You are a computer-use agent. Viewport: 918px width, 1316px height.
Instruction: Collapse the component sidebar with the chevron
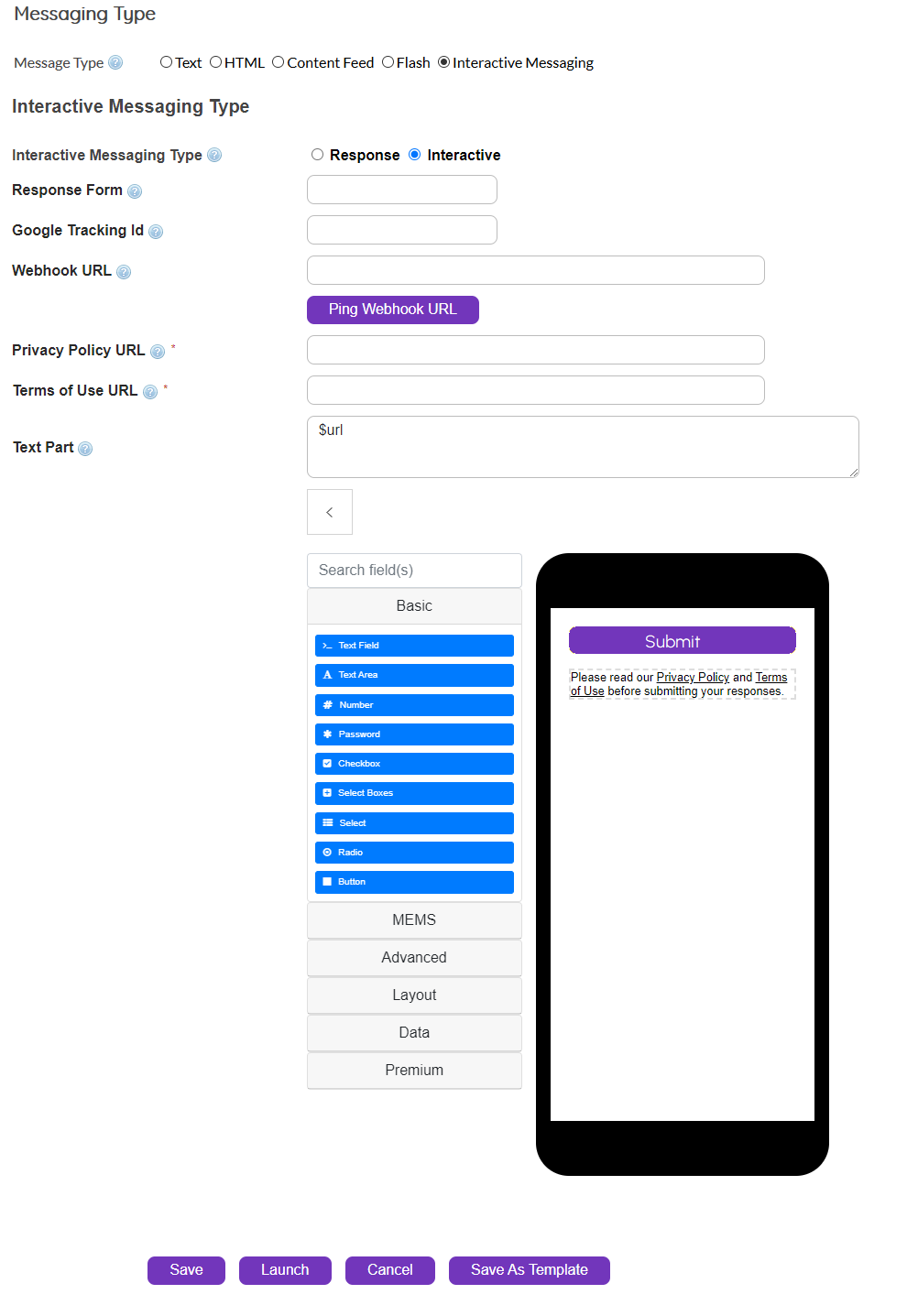click(329, 511)
